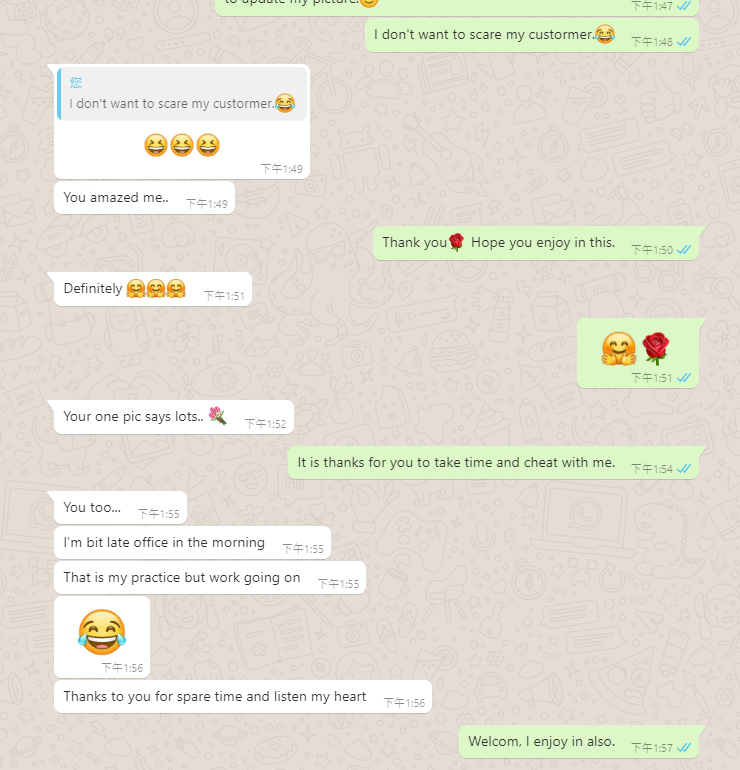
Task: Click the blue double-check ticks on the 1:48 message
Action: [x=684, y=42]
